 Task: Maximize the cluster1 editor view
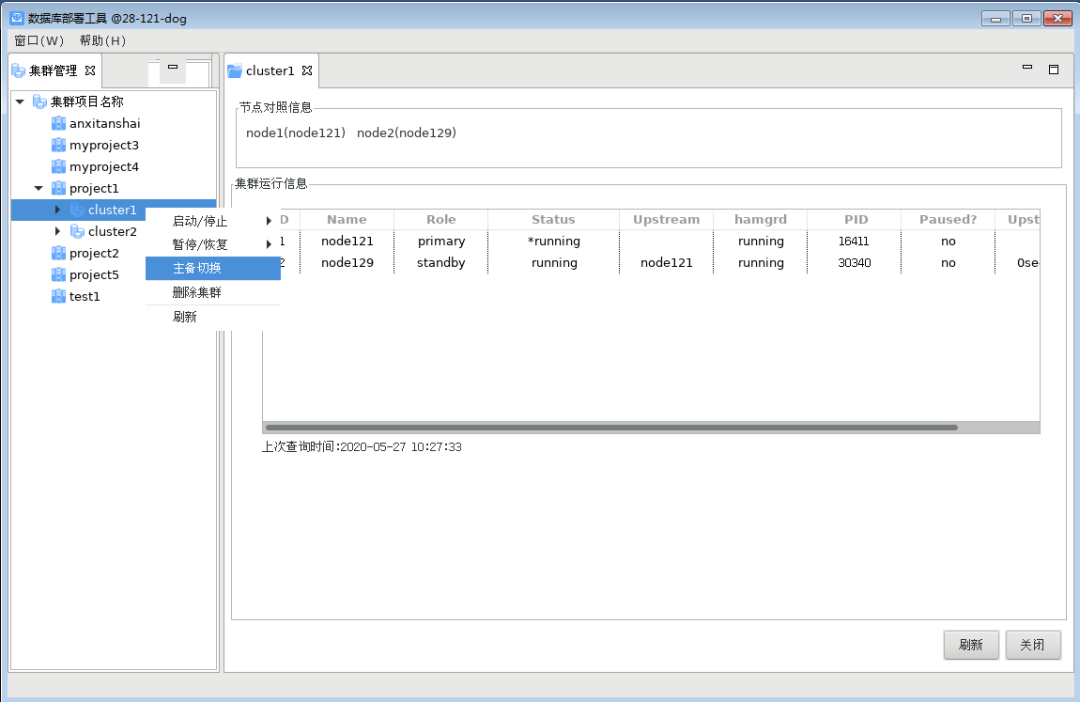click(x=1053, y=69)
